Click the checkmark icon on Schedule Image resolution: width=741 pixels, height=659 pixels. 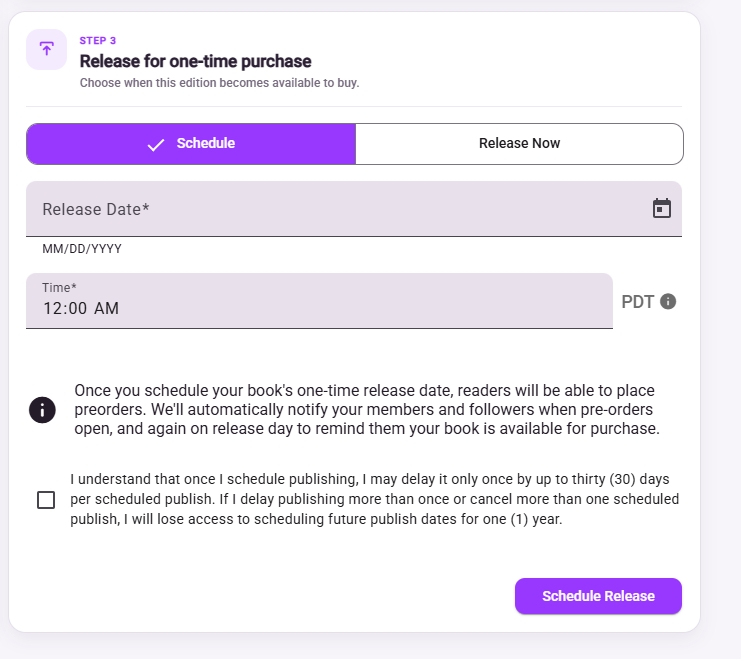pos(156,144)
